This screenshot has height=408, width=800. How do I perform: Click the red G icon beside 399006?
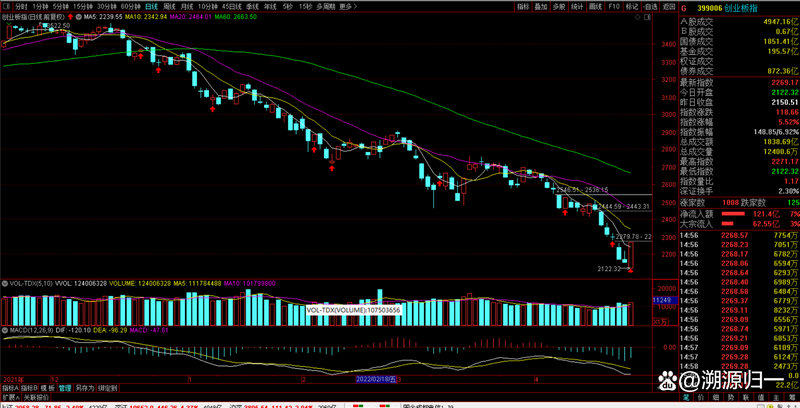[683, 6]
